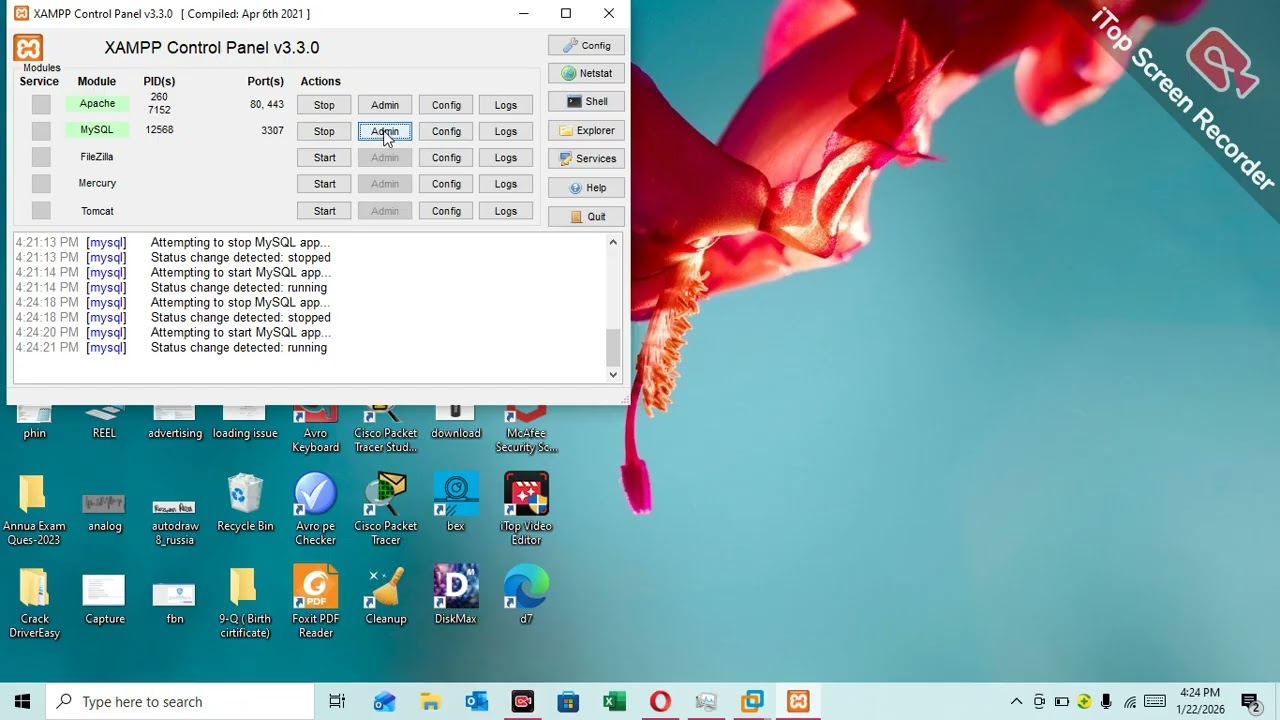Open Cisco Packet Tracer desktop shortcut
This screenshot has width=1280, height=720.
[386, 509]
